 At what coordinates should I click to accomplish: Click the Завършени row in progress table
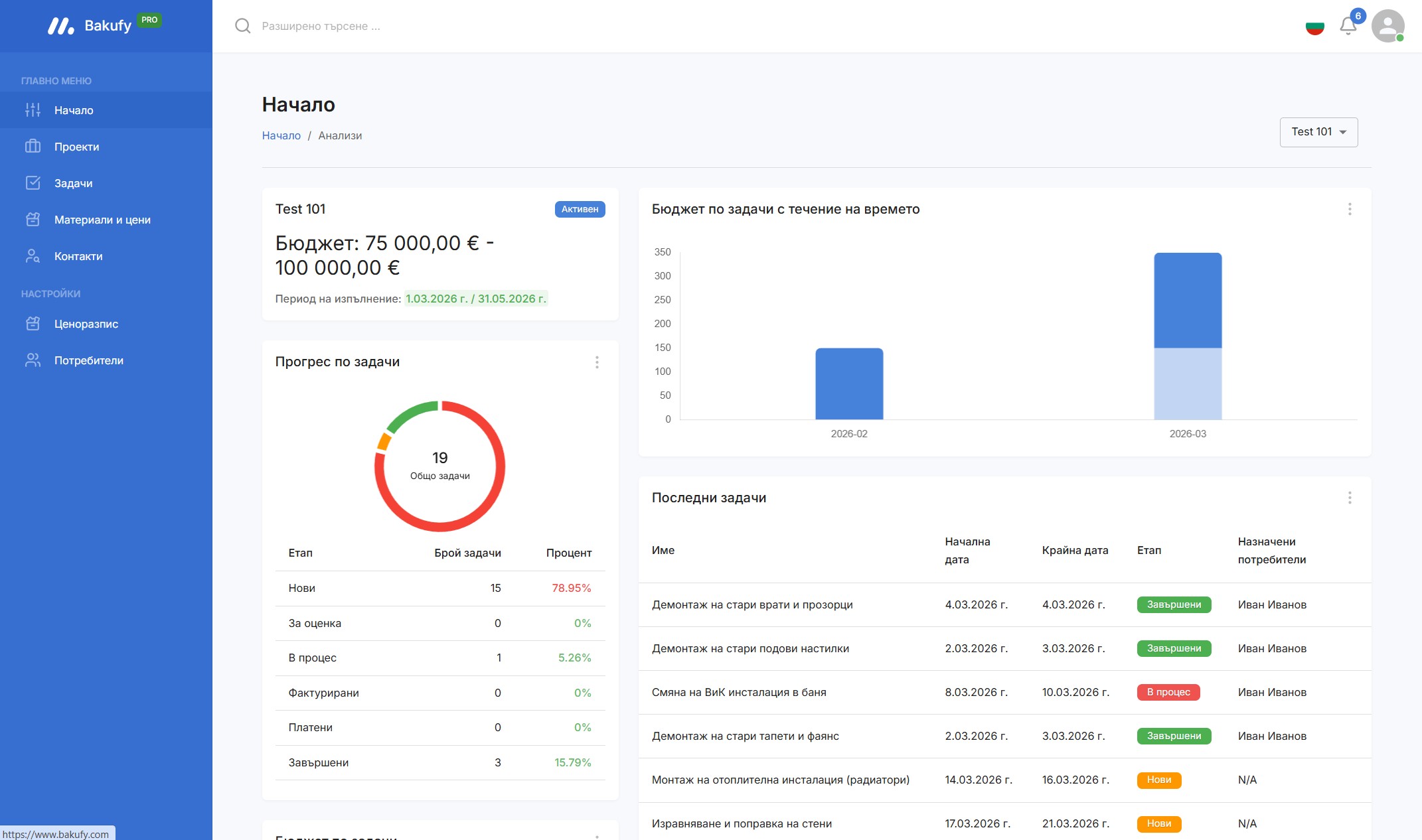point(440,762)
